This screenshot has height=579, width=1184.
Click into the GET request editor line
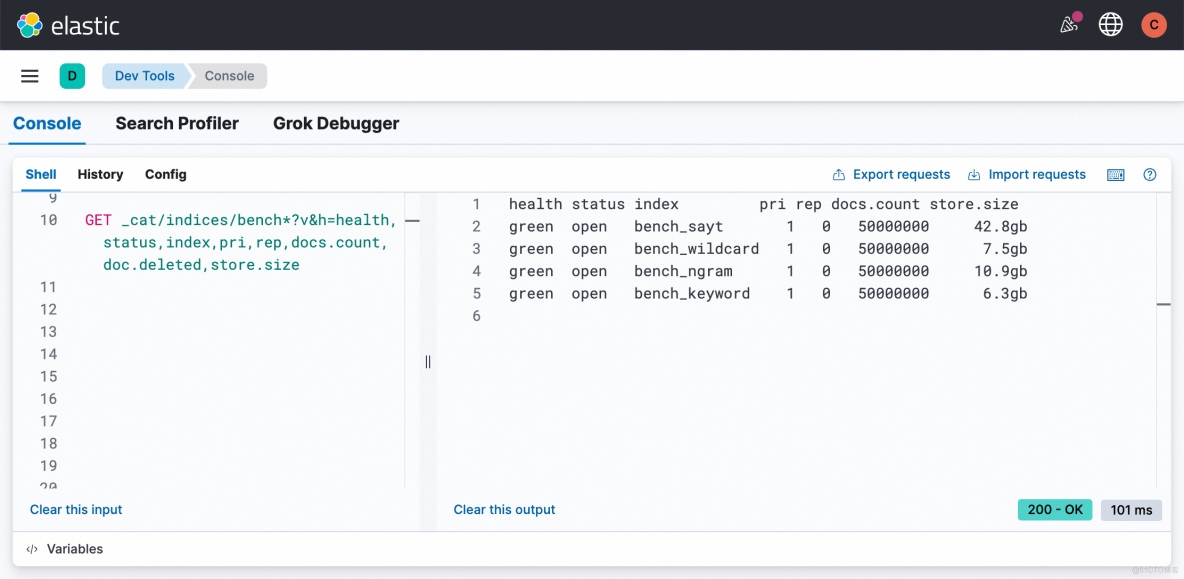(x=240, y=220)
